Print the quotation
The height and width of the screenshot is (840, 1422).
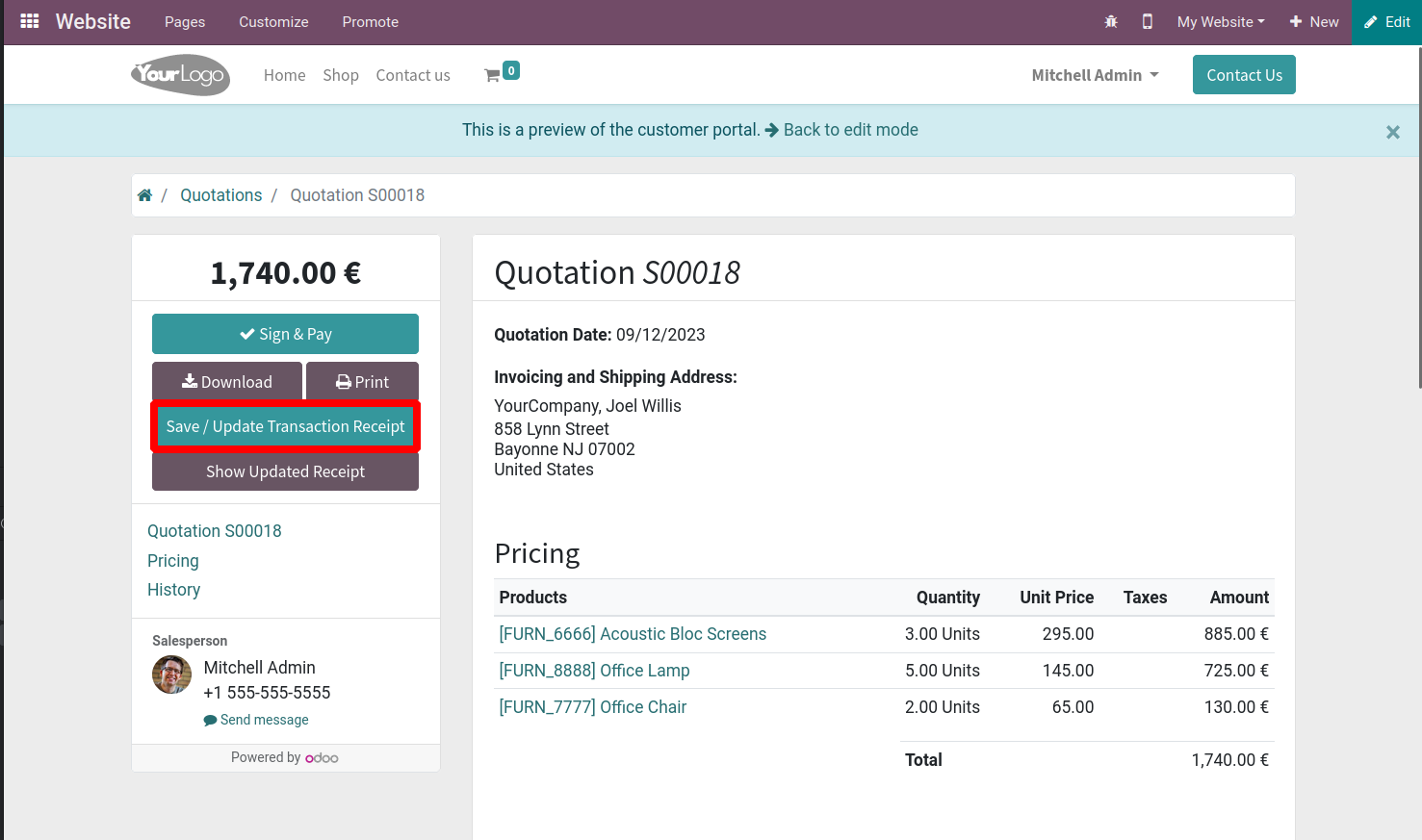tap(362, 382)
